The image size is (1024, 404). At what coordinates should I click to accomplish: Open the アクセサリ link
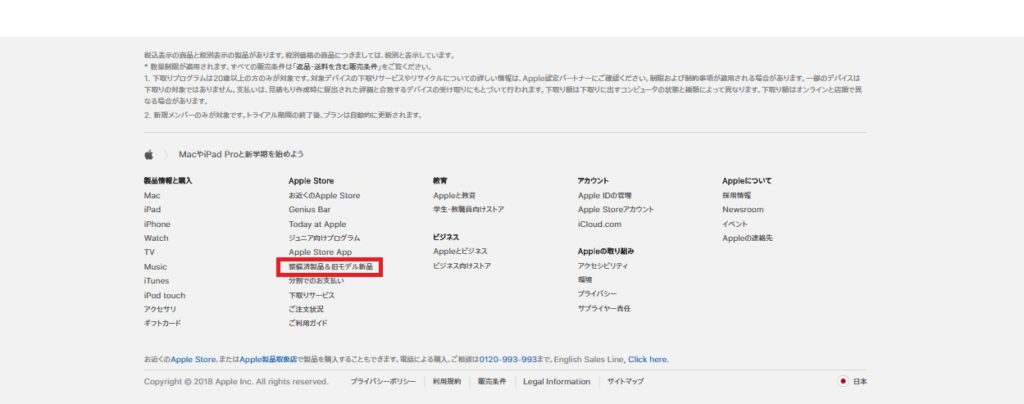(x=160, y=309)
